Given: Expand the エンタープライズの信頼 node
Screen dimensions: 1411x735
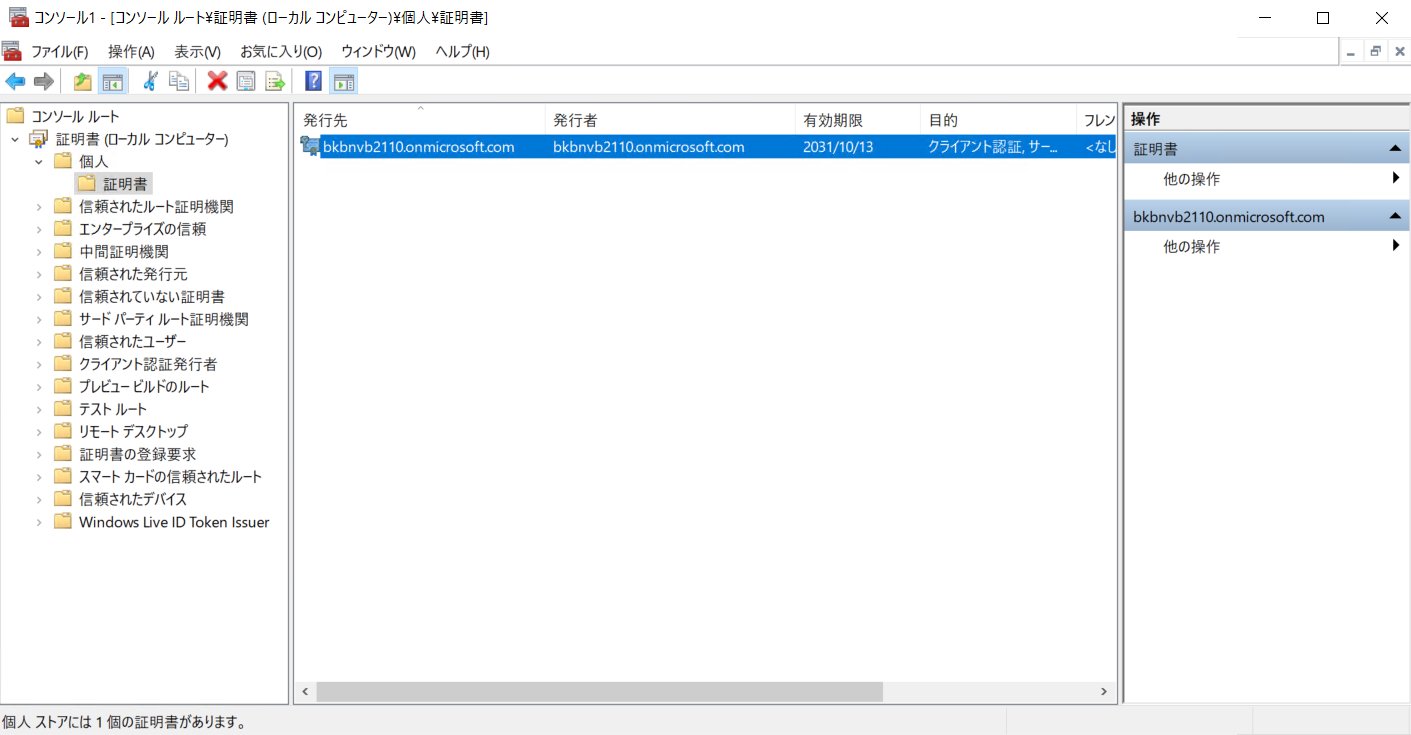Looking at the screenshot, I should click(x=39, y=229).
